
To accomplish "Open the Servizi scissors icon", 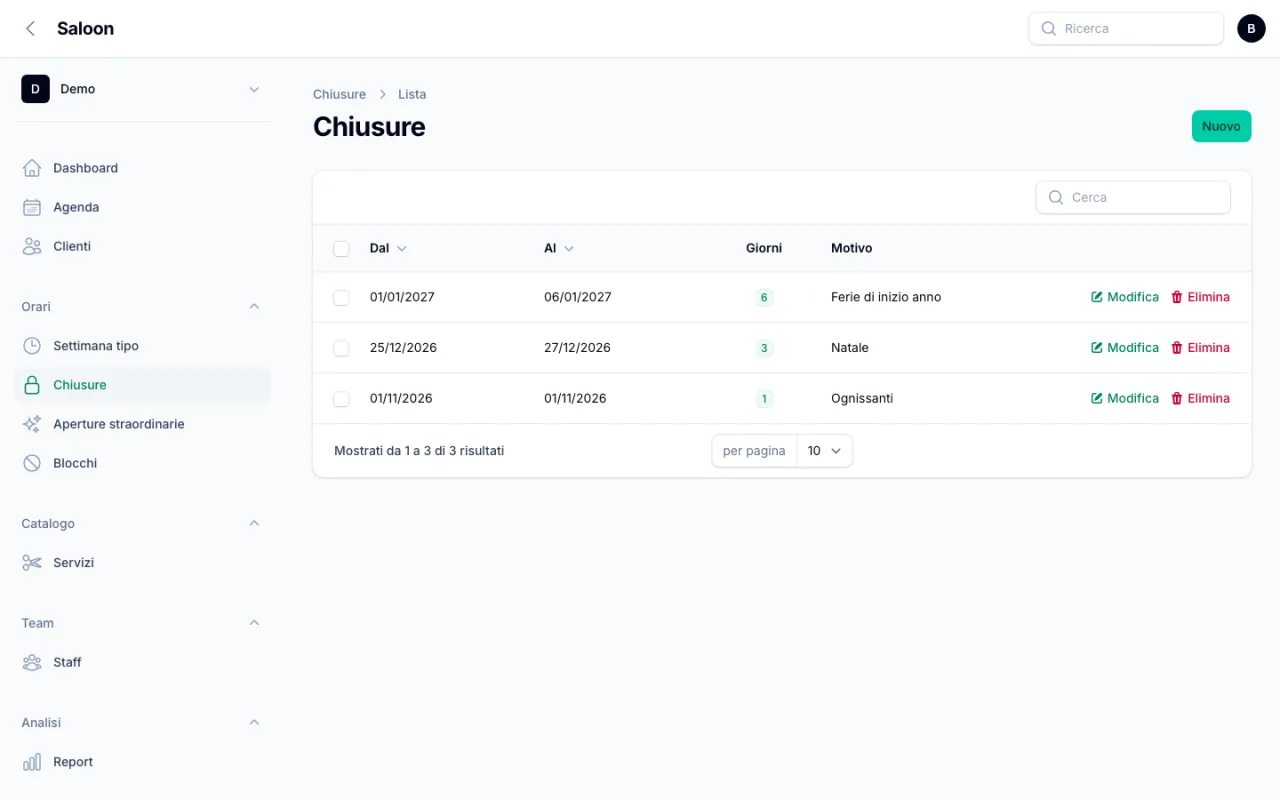I will coord(32,563).
